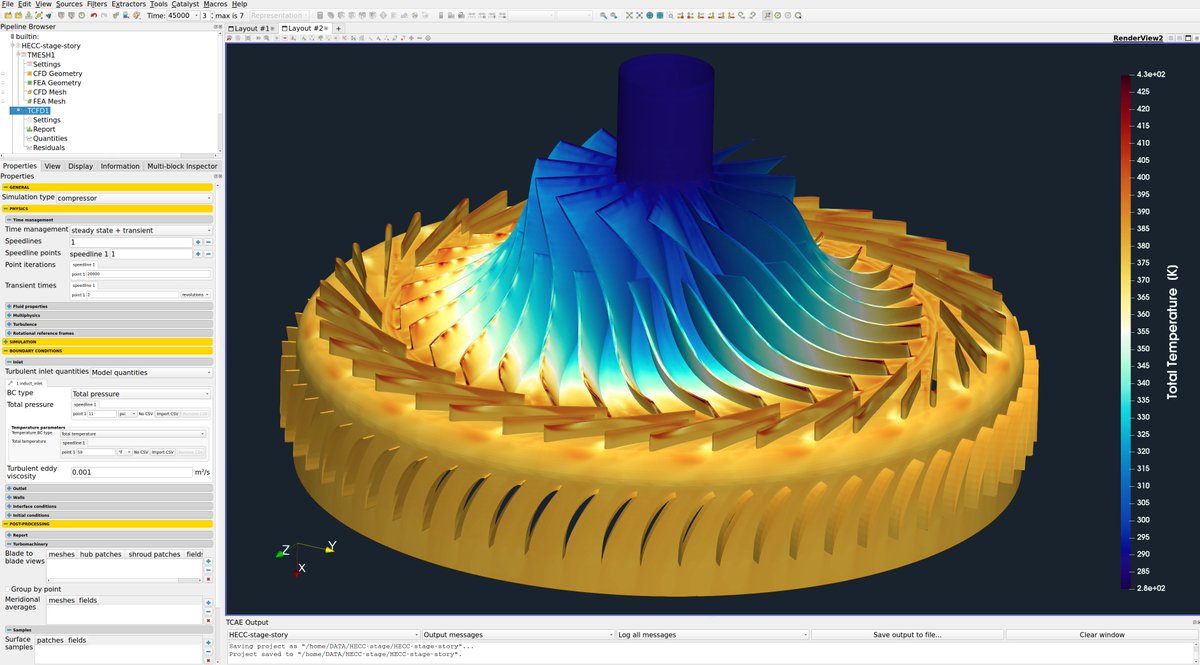
Task: Click the Time value 45000 field
Action: pos(181,16)
